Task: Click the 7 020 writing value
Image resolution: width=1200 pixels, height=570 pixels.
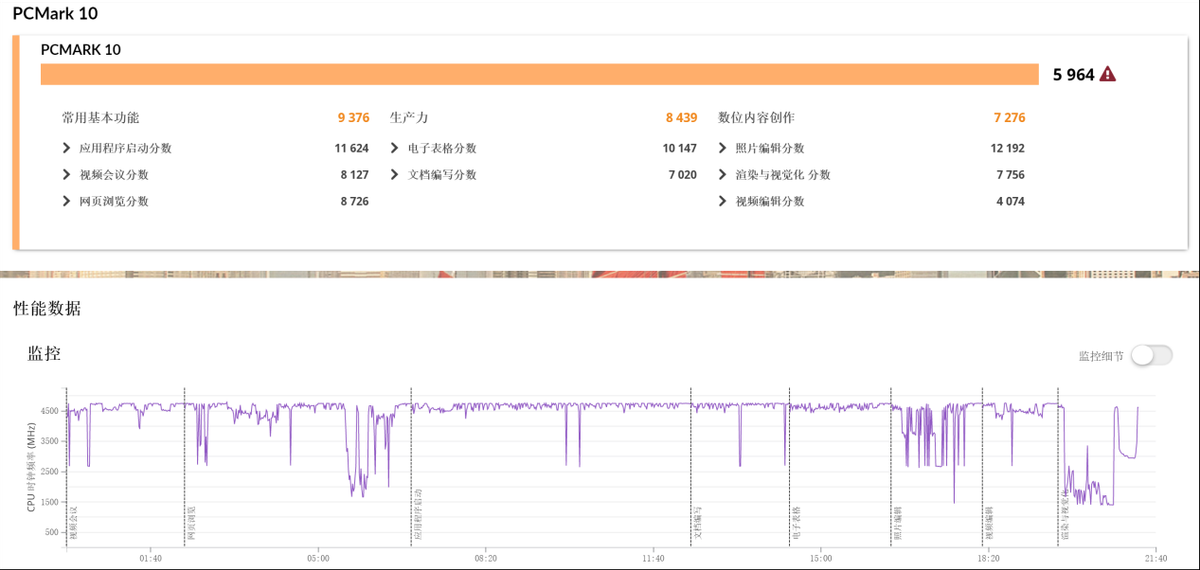Action: tap(683, 175)
